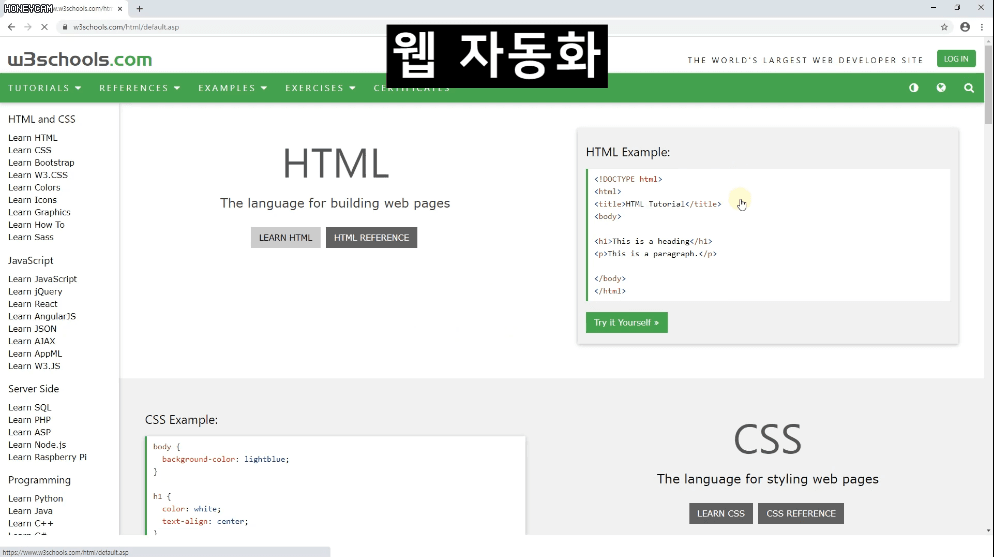This screenshot has width=994, height=557.
Task: Click the HTML Example code line with title tag
Action: tap(657, 204)
